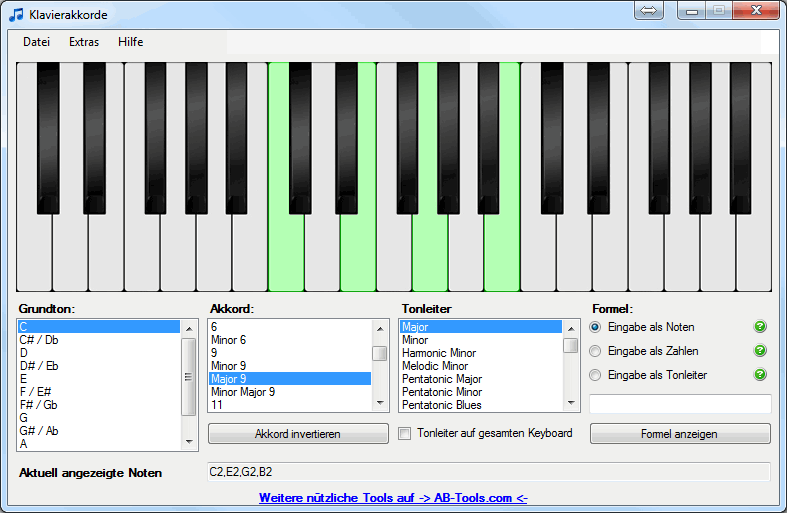
Task: Click help icon beside Eingabe als Zahlen
Action: [760, 350]
